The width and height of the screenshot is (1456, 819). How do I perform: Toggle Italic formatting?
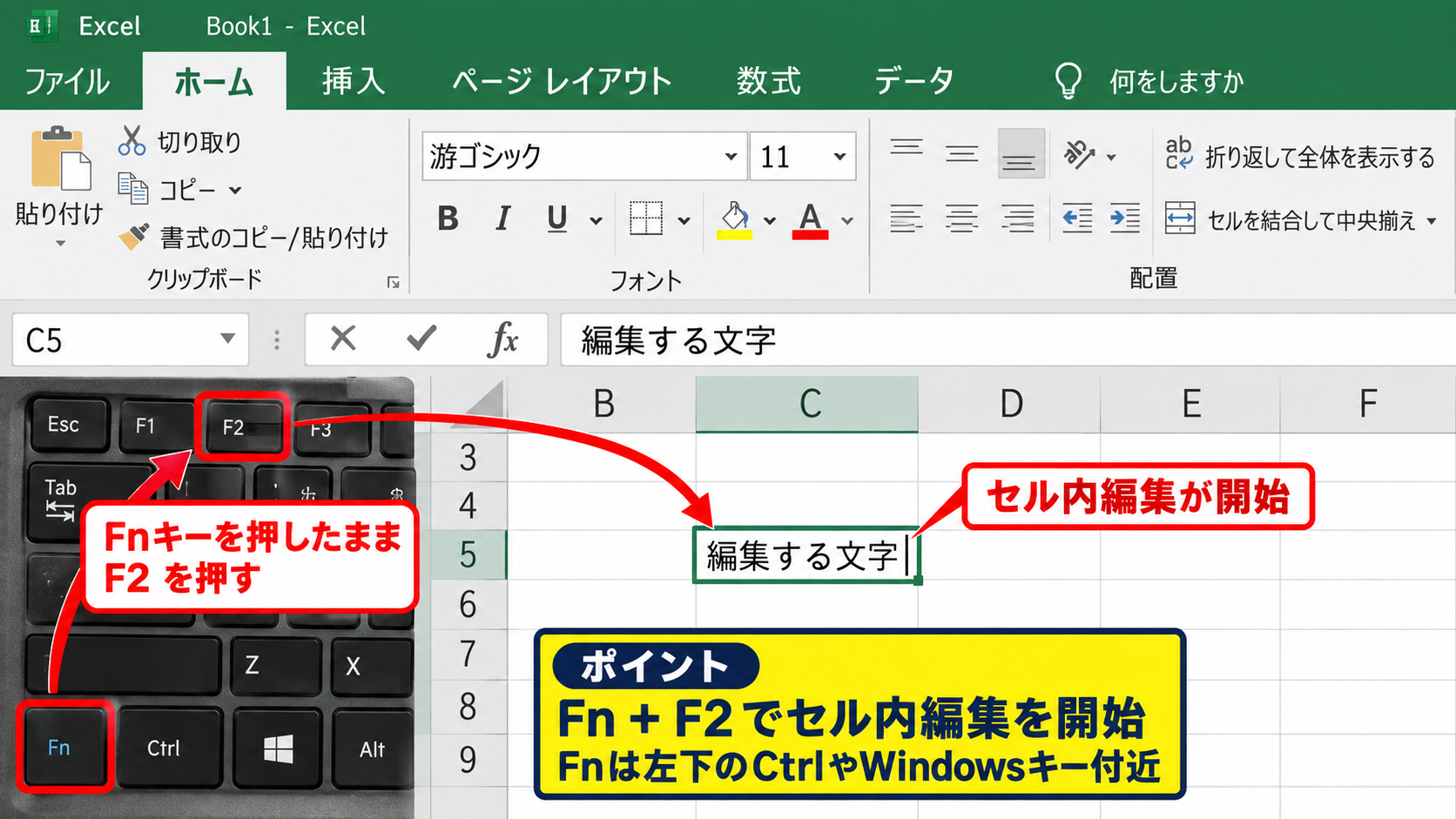[x=502, y=218]
